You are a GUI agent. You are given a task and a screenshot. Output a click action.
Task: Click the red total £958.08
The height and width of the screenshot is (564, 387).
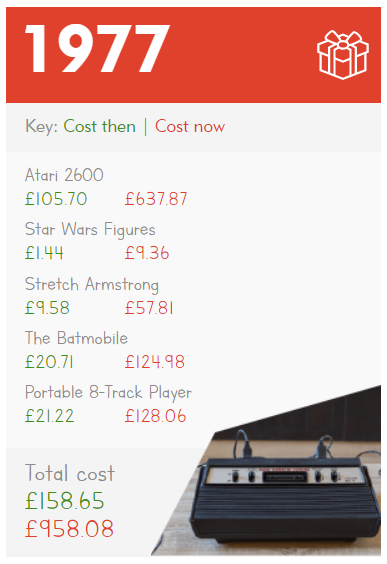[69, 529]
